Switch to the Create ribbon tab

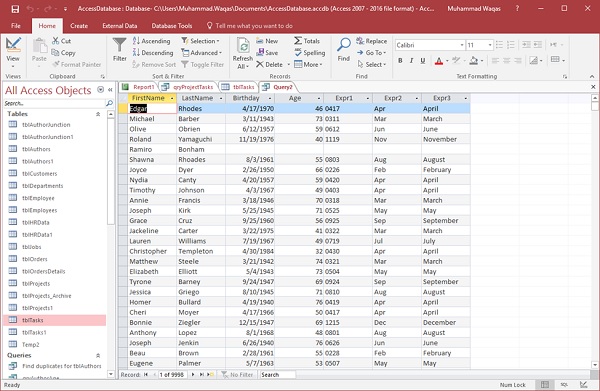click(x=79, y=26)
